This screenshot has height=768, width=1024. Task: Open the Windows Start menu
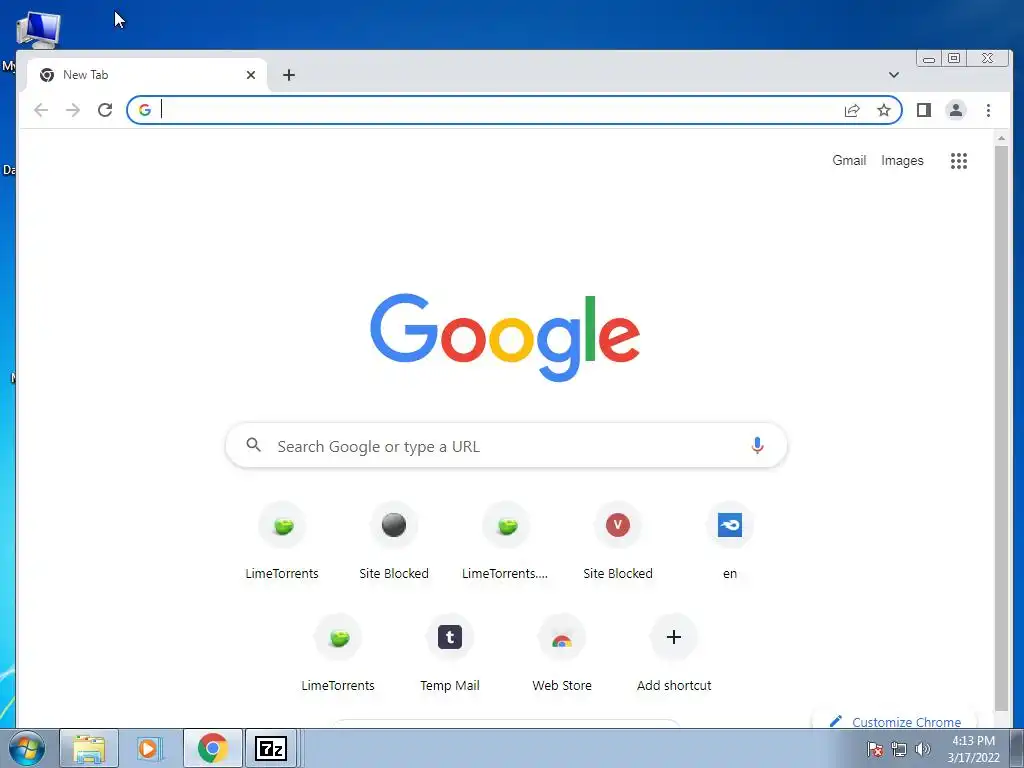27,748
